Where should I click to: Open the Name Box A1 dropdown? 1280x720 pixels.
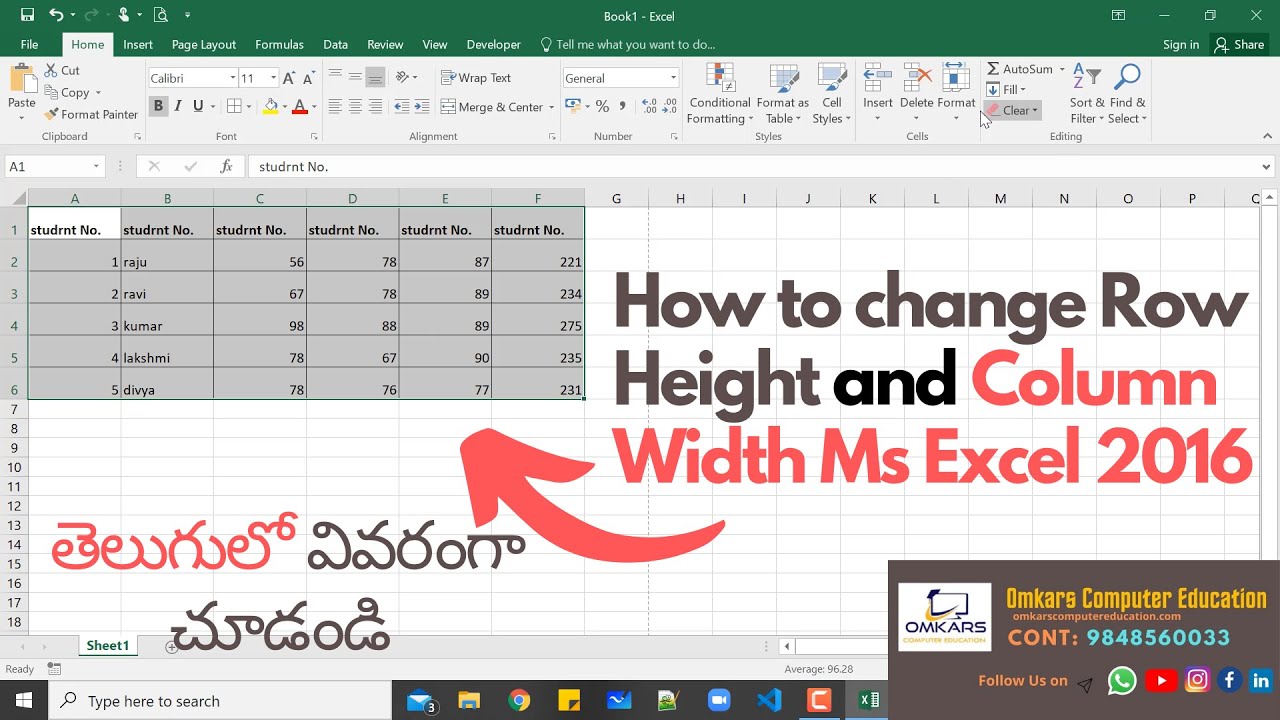coord(97,167)
